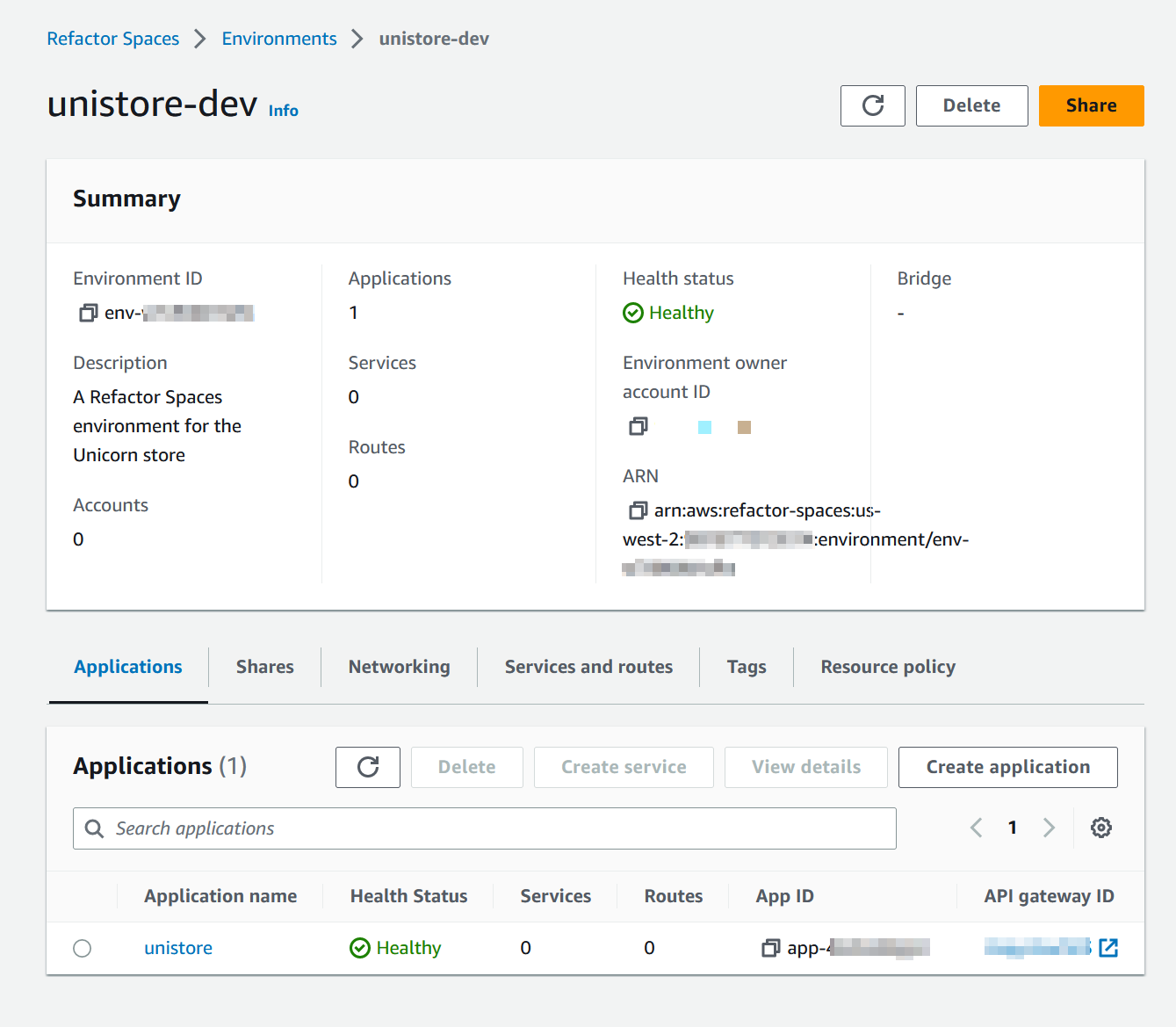Click the Application name column header
1176x1027 pixels.
pos(220,896)
